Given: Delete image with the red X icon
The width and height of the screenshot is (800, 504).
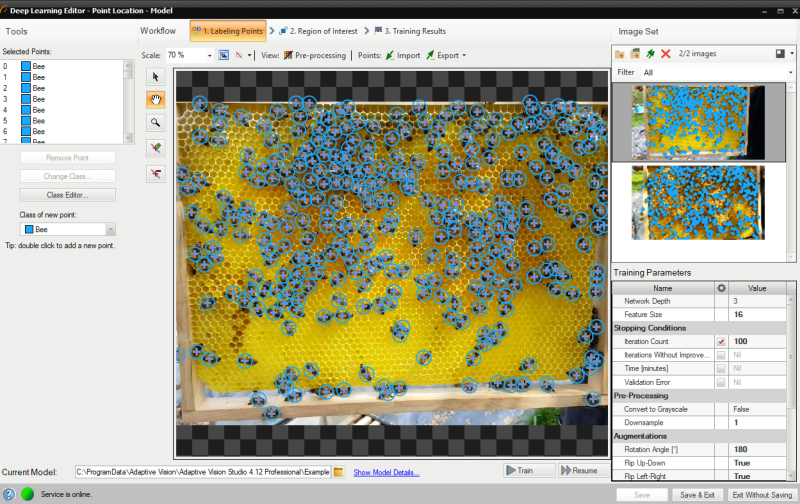Looking at the screenshot, I should click(666, 53).
